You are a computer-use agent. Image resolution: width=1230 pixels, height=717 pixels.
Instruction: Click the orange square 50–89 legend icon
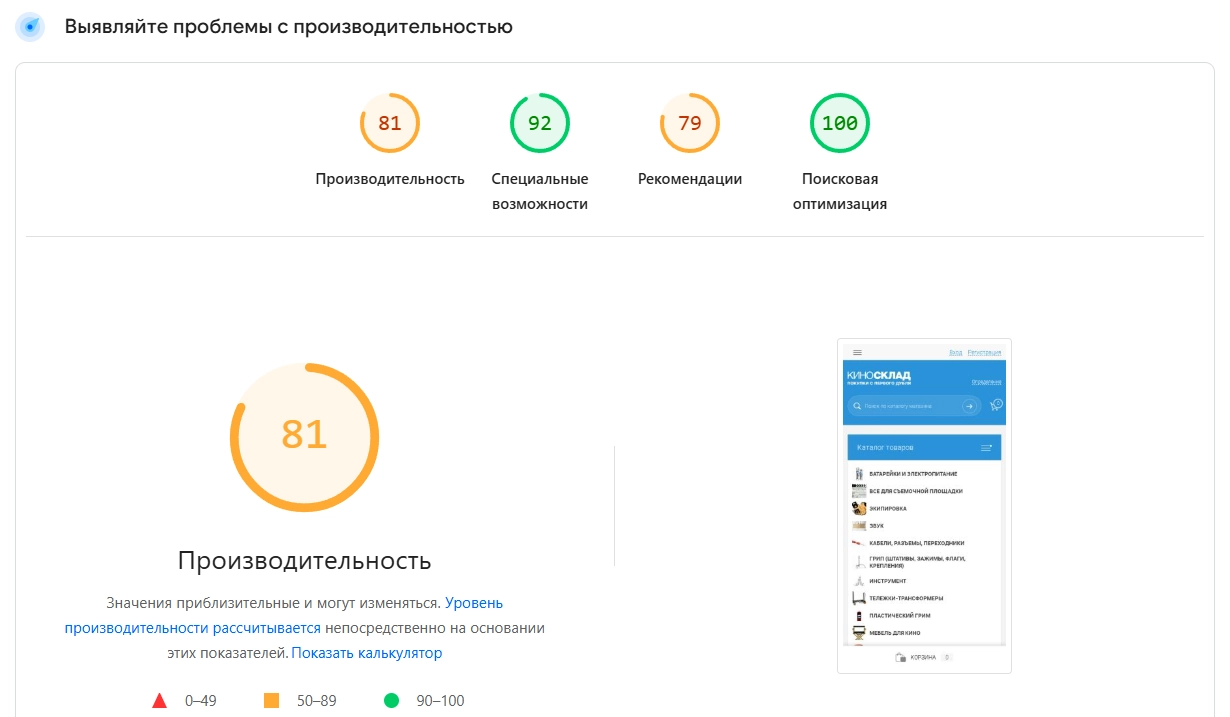point(271,701)
